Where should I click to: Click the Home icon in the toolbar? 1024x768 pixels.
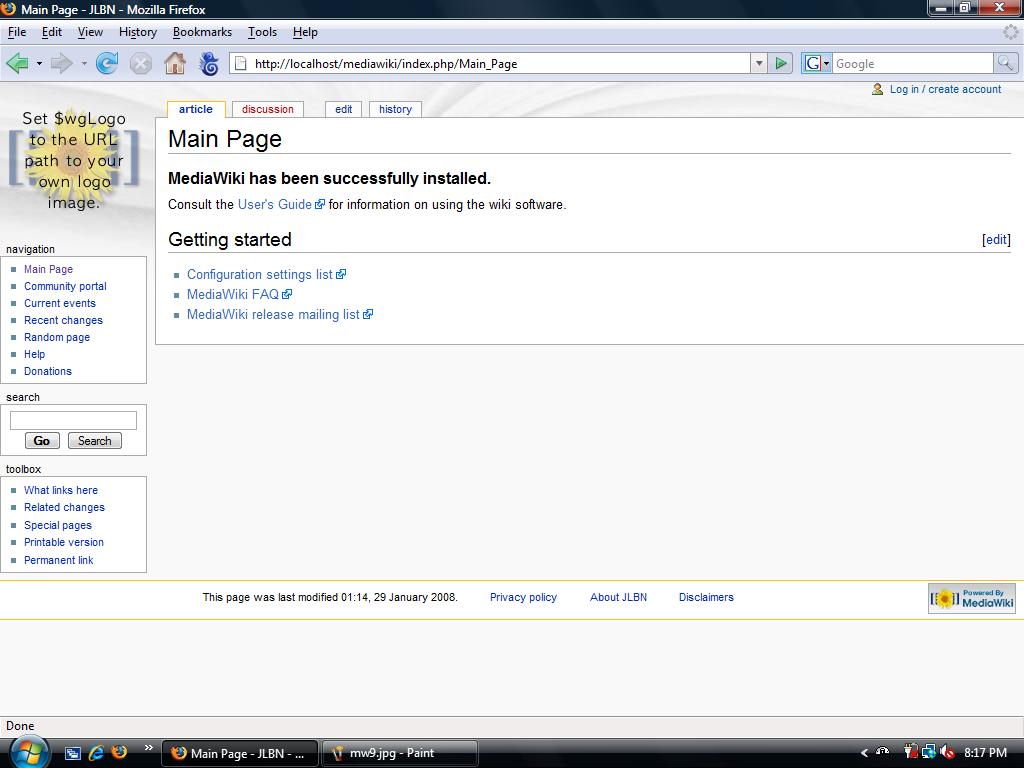pos(175,64)
